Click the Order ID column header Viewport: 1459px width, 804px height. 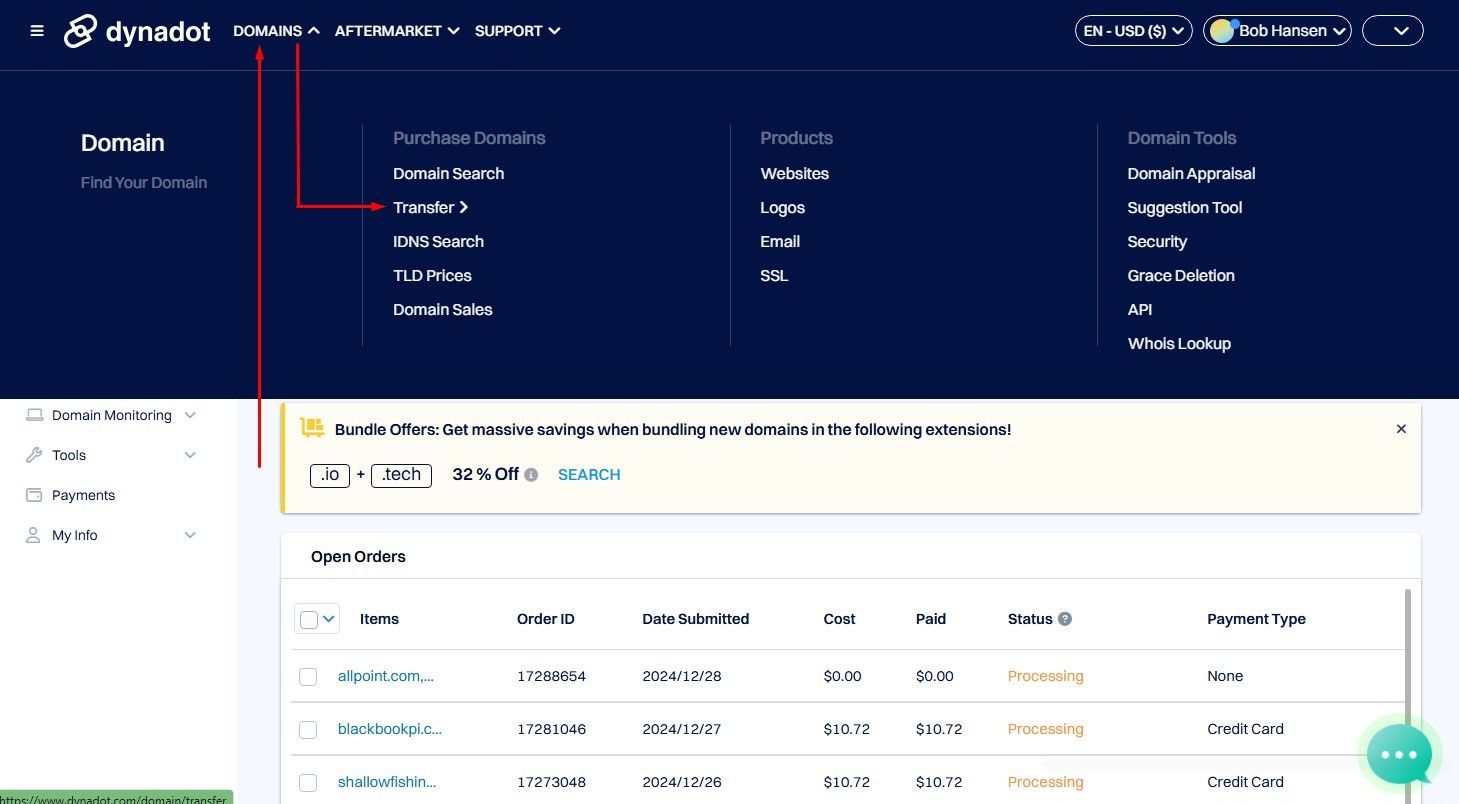coord(546,619)
